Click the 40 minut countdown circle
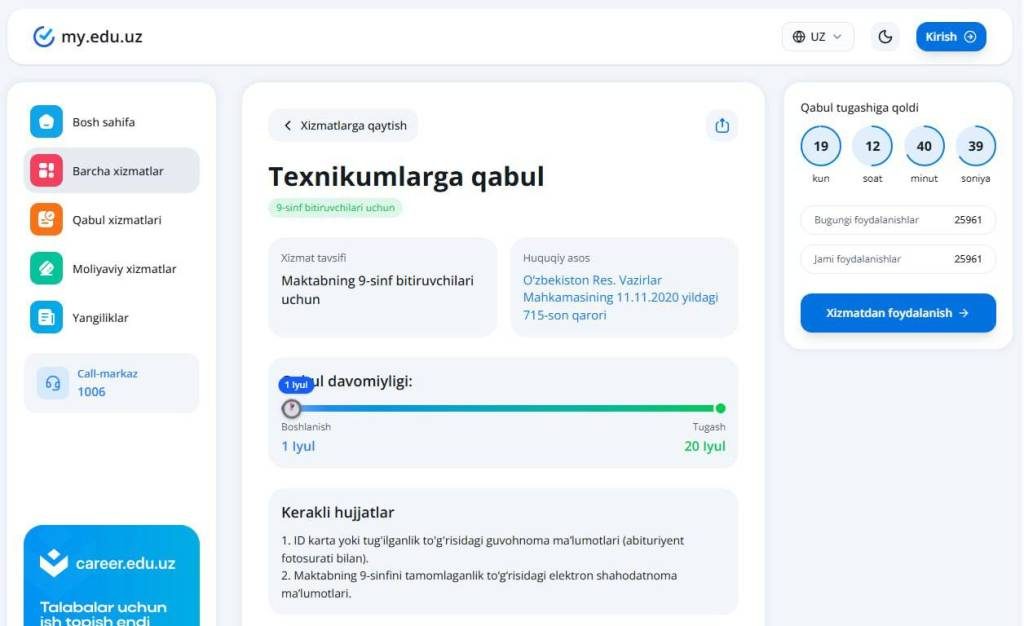The width and height of the screenshot is (1024, 626). (924, 146)
